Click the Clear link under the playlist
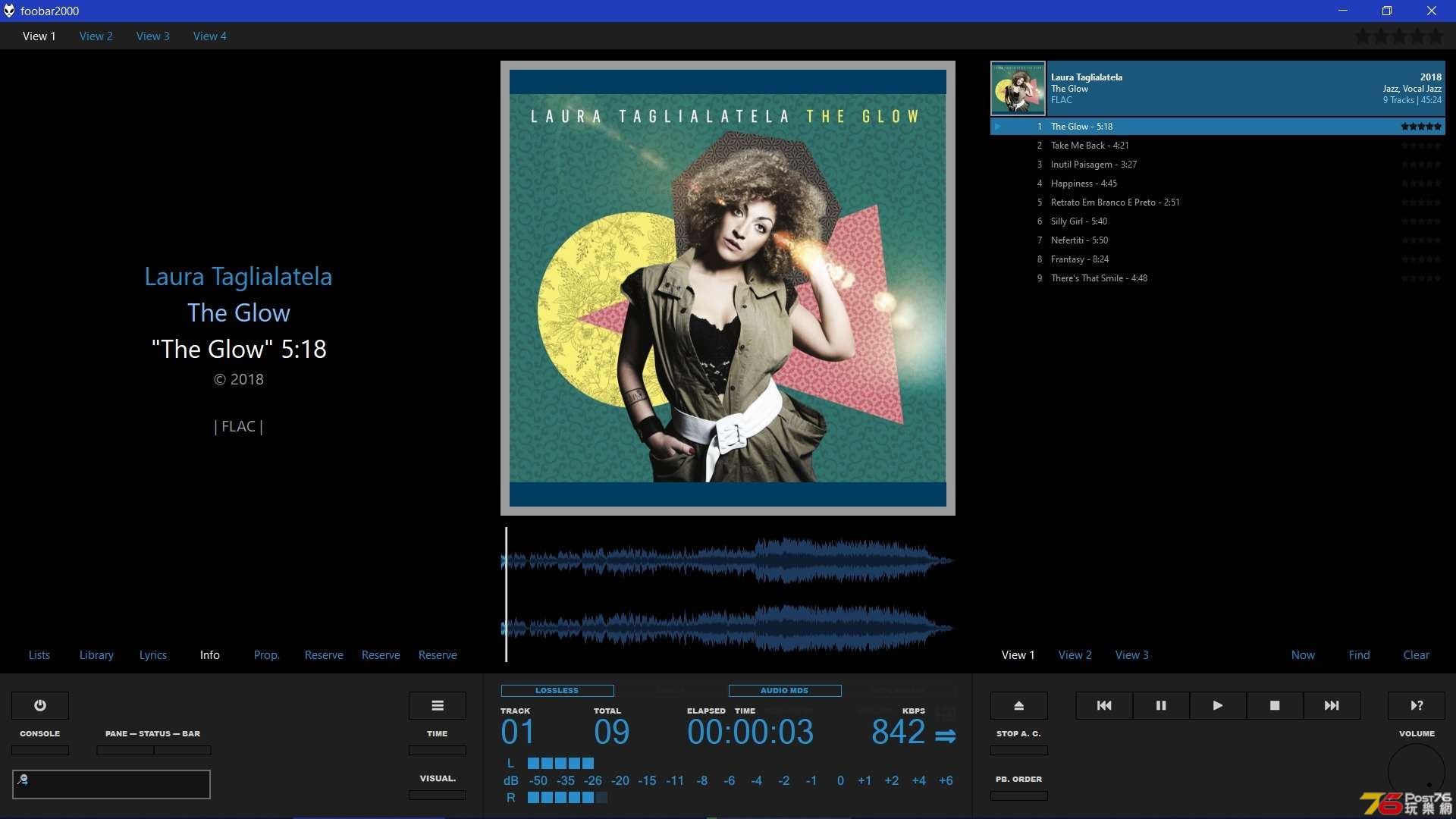 pos(1417,655)
